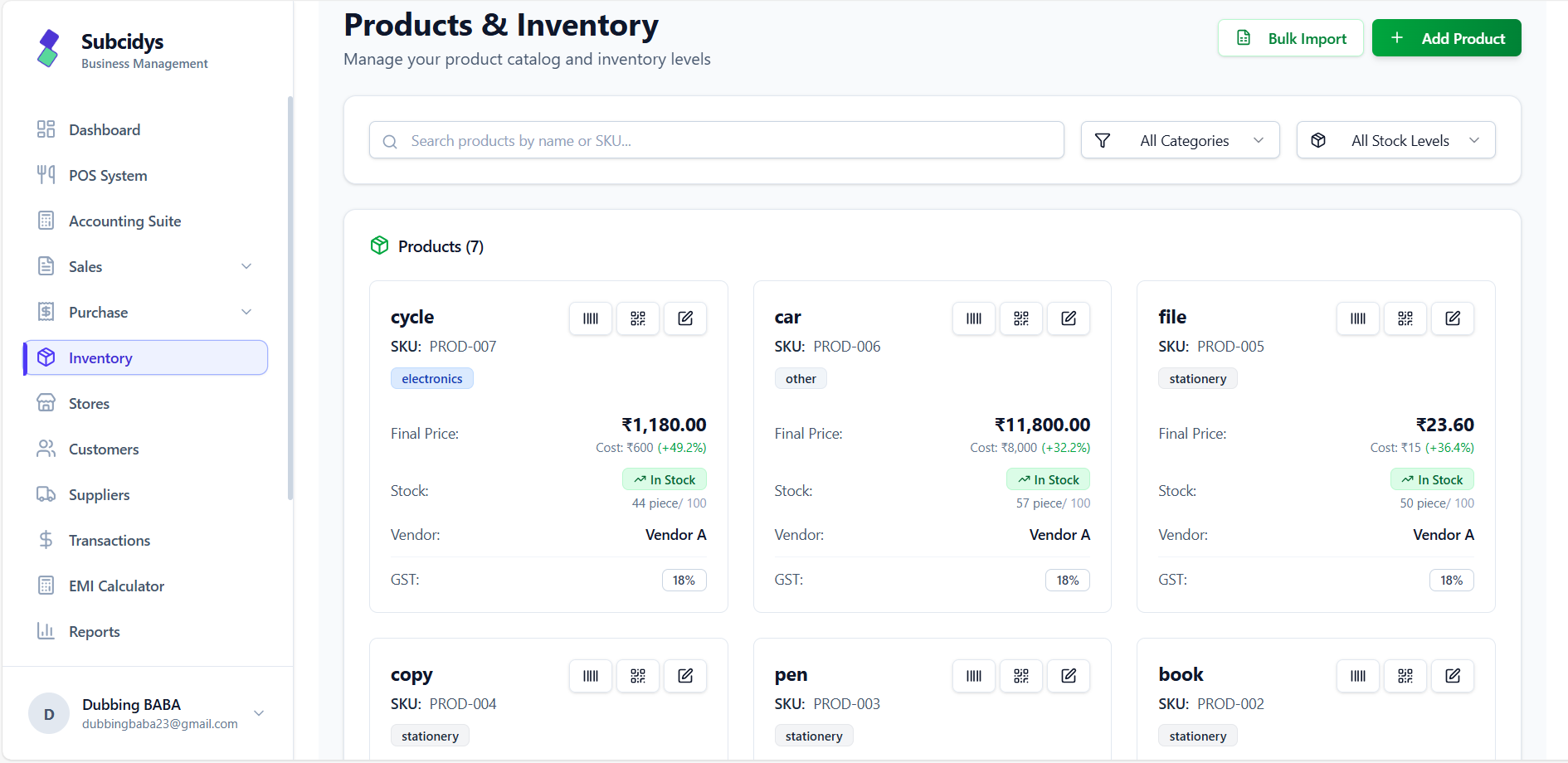Go to POS System
This screenshot has height=763, width=1568.
(x=145, y=175)
